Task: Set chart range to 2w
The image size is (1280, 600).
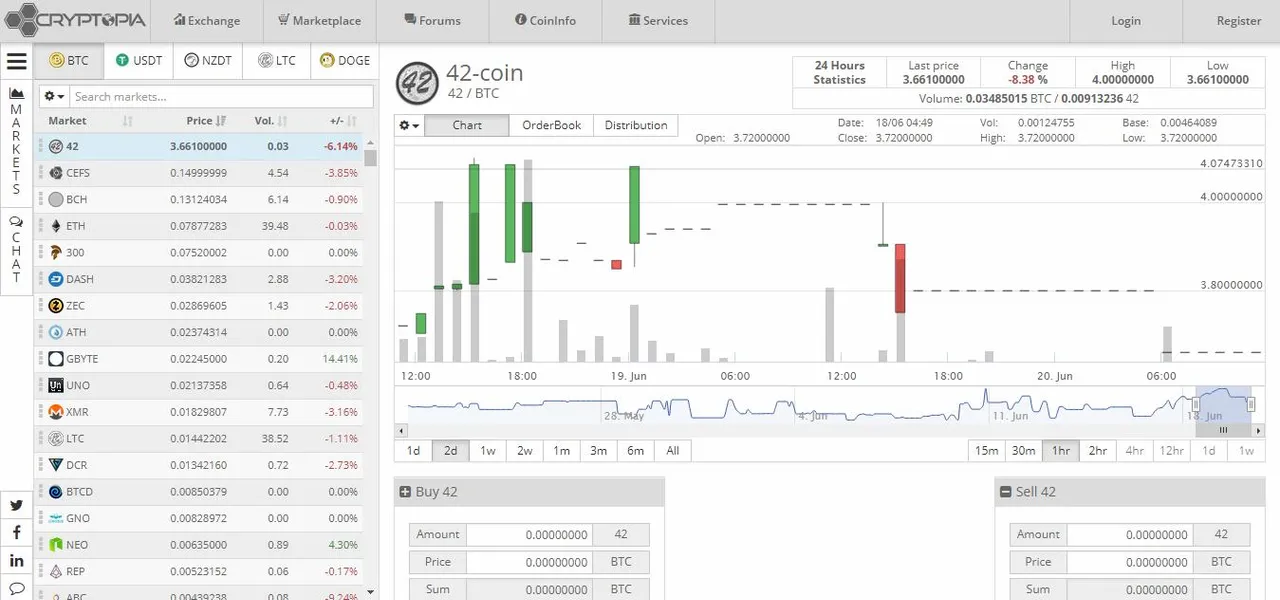Action: (525, 450)
